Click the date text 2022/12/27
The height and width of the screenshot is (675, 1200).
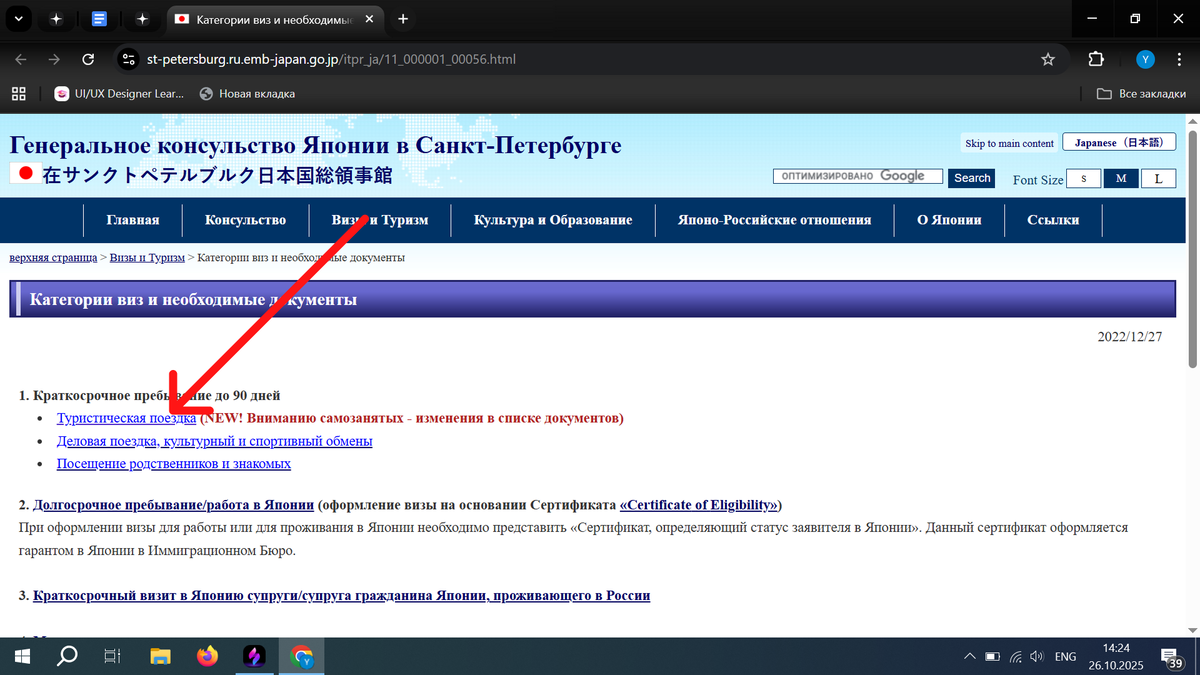(1130, 337)
